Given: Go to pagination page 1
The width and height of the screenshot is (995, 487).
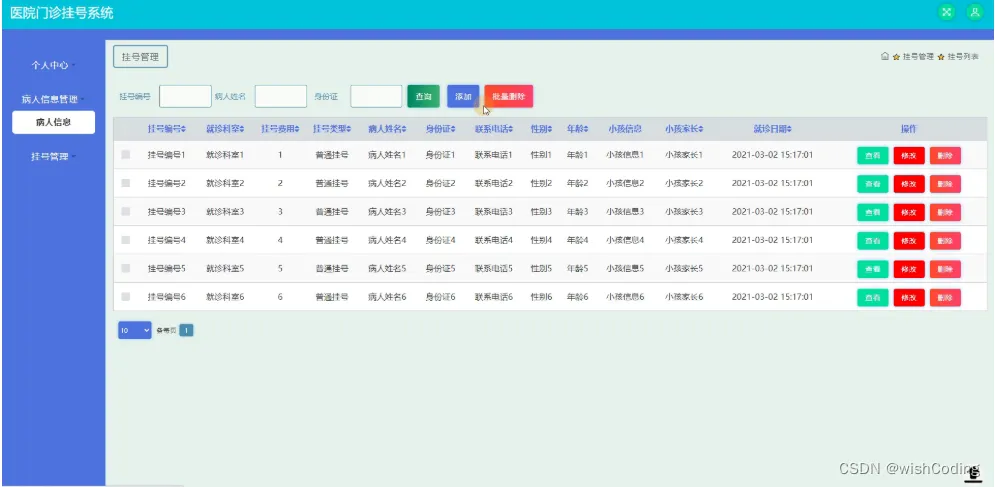Looking at the screenshot, I should (x=186, y=330).
